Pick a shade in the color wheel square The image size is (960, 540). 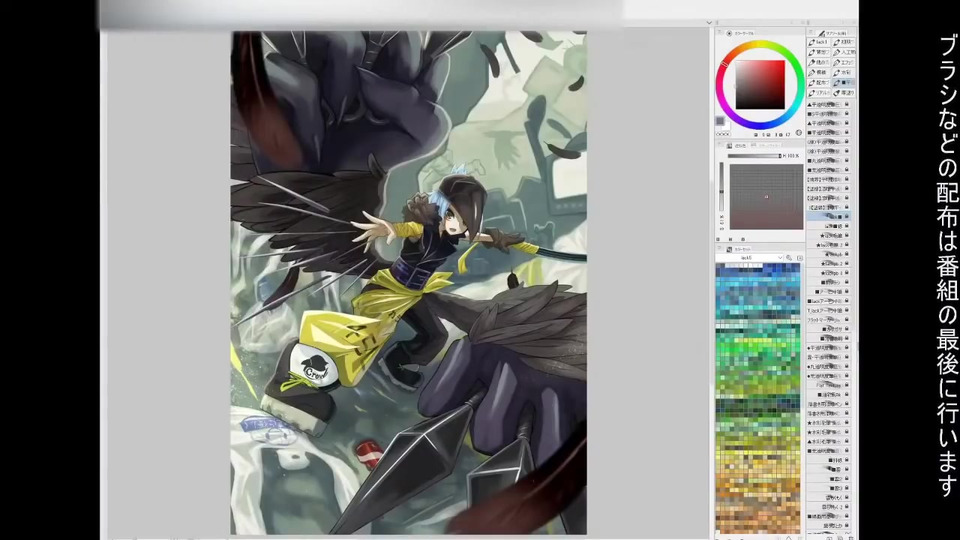[760, 84]
